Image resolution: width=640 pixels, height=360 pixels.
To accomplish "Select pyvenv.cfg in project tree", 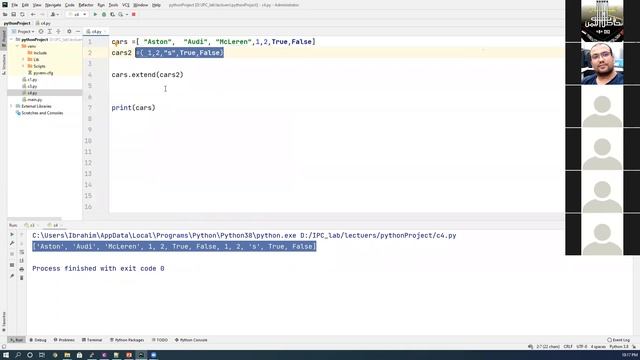I will [x=40, y=73].
